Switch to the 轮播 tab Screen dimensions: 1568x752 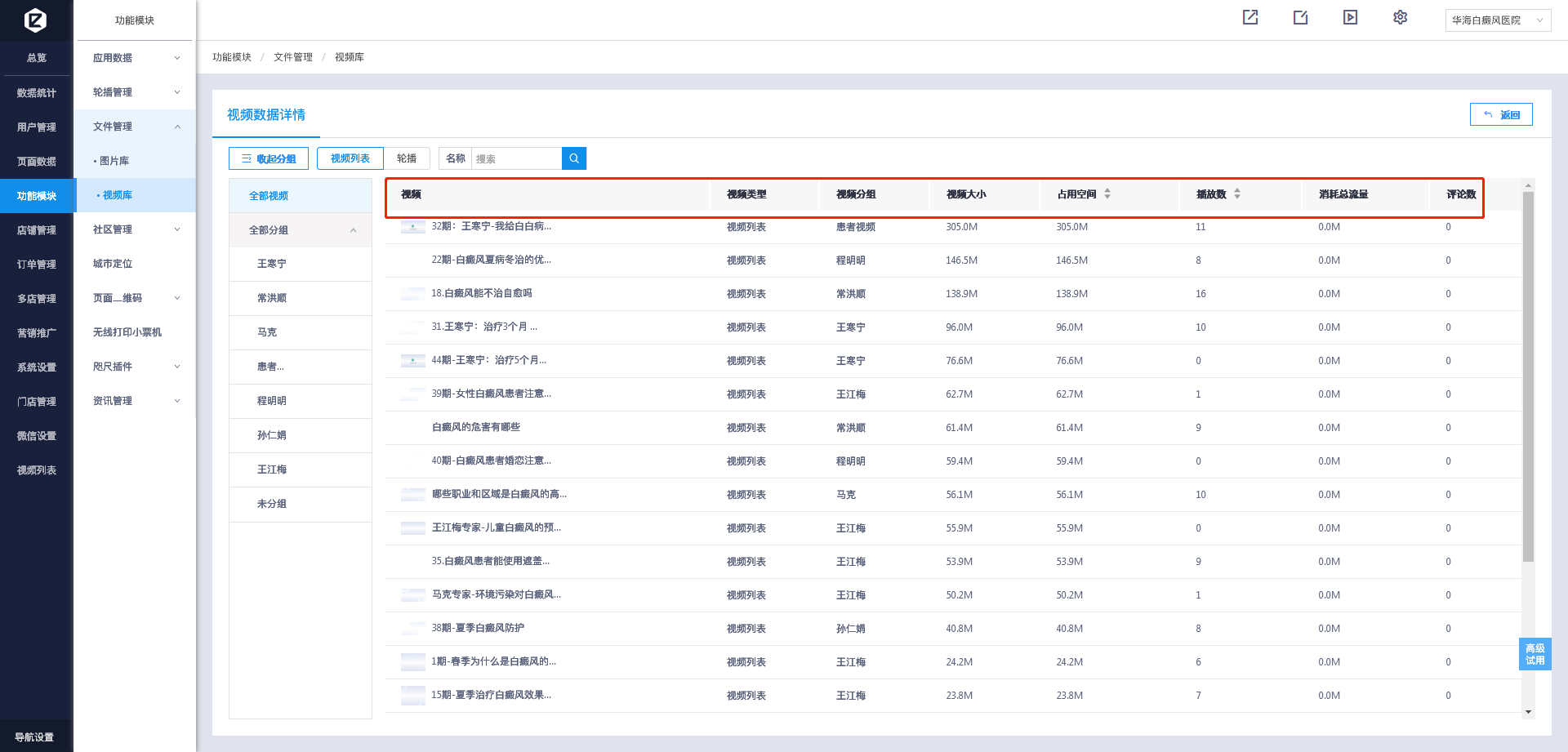coord(407,158)
